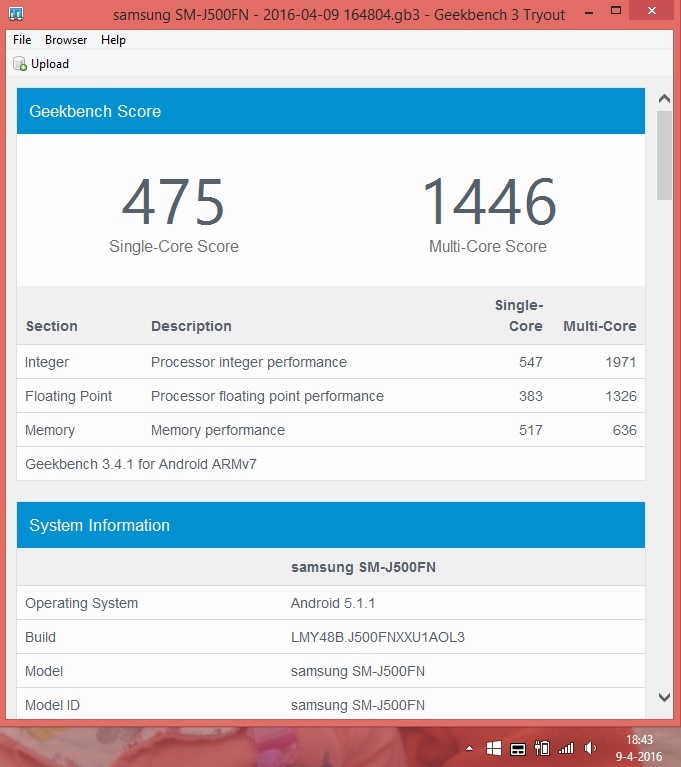
Task: Show hidden tray icons arrow
Action: [x=469, y=748]
